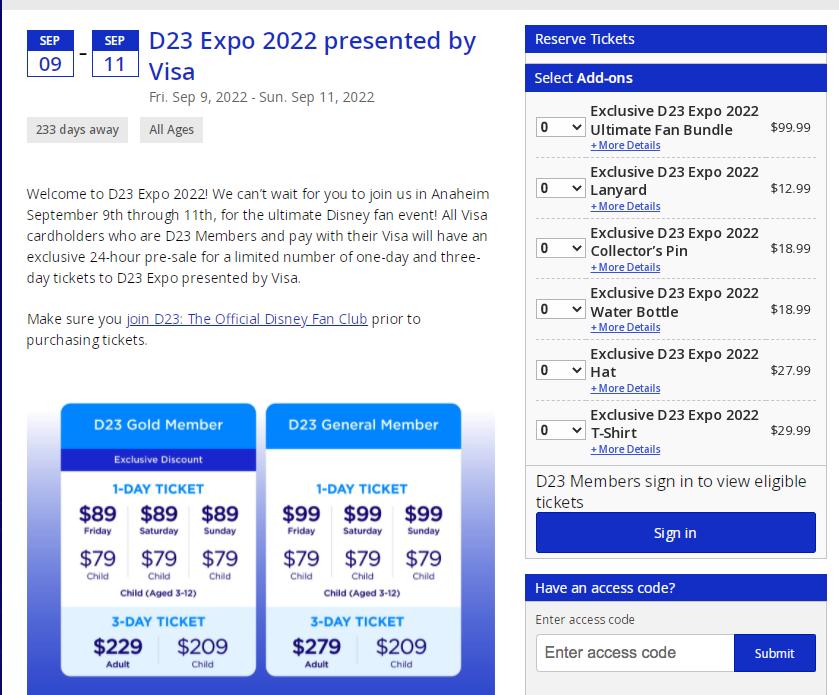Expand More Details for T-Shirt
This screenshot has width=839, height=695.
pos(625,449)
